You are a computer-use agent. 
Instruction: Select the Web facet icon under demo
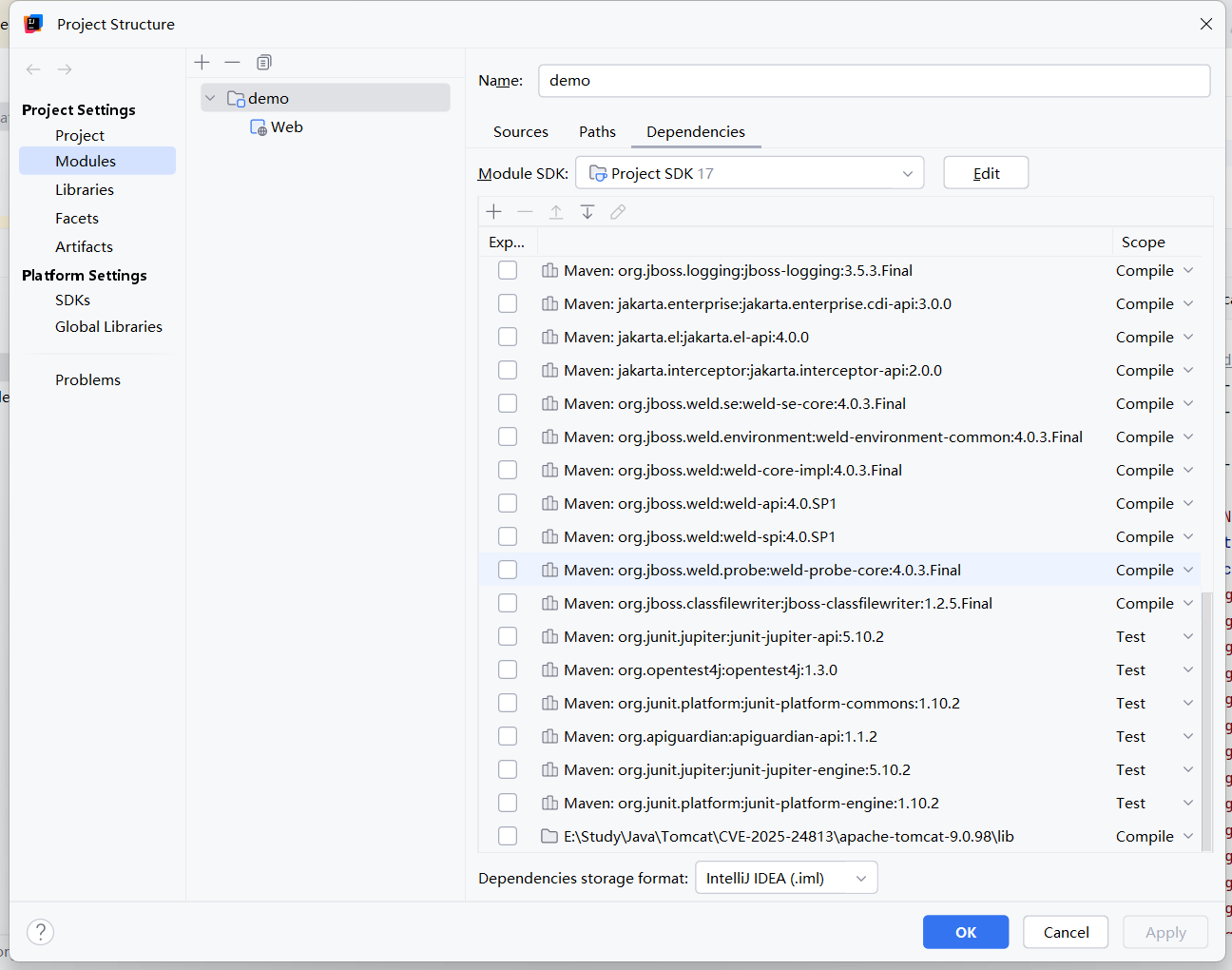click(259, 127)
